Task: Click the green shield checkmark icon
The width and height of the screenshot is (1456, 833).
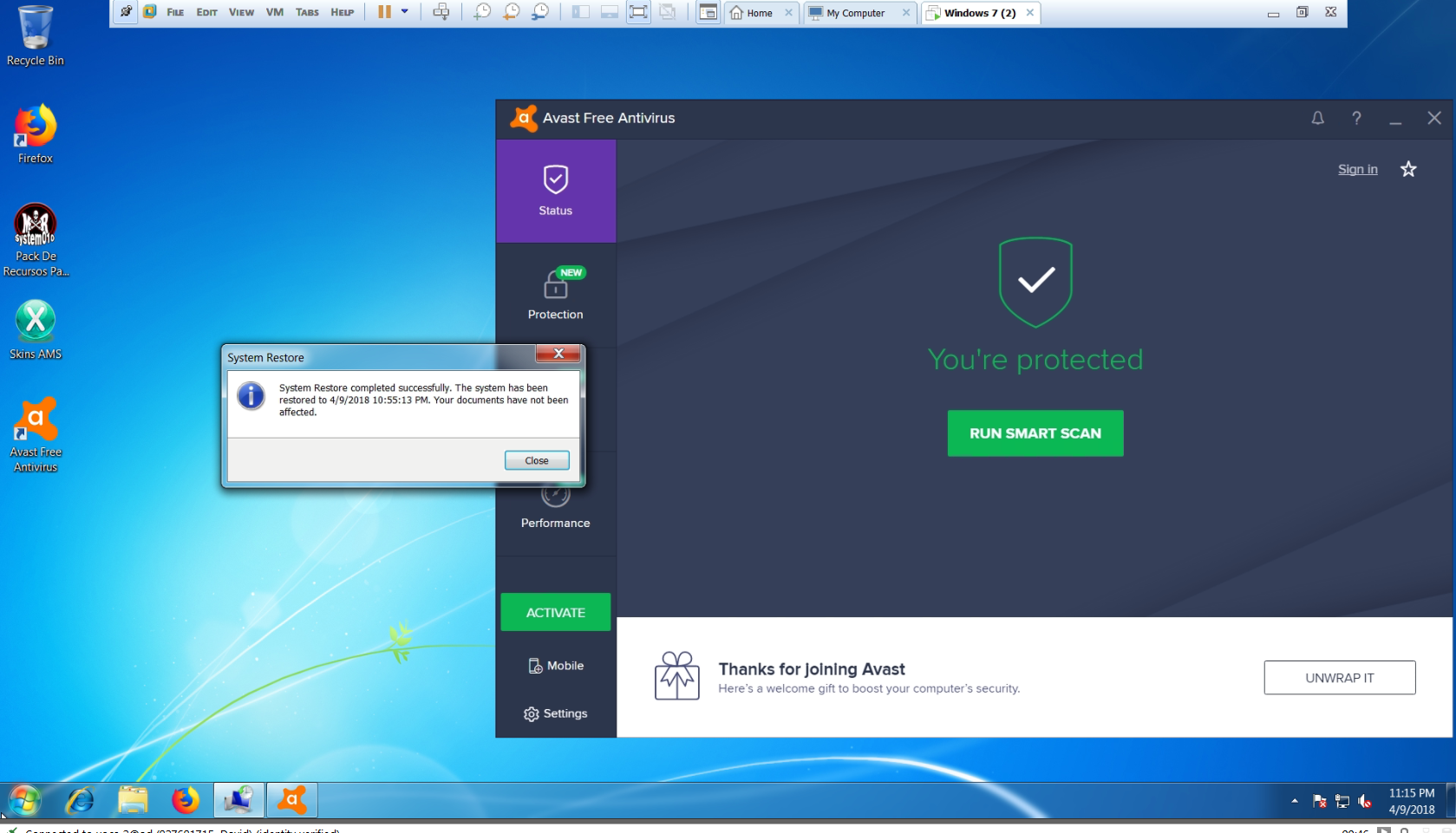Action: pos(1035,282)
